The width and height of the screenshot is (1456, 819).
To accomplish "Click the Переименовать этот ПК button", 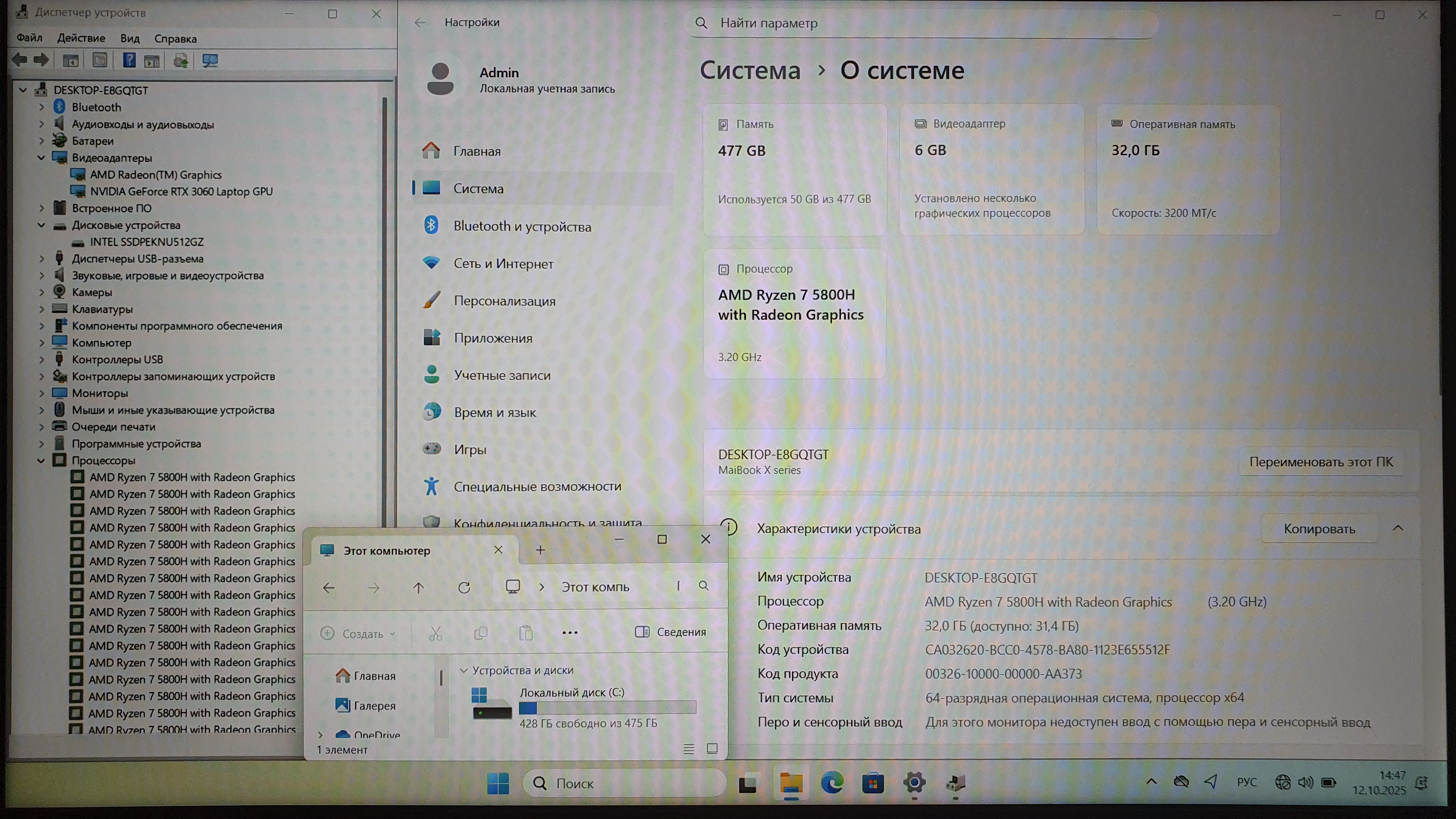I will pyautogui.click(x=1321, y=462).
